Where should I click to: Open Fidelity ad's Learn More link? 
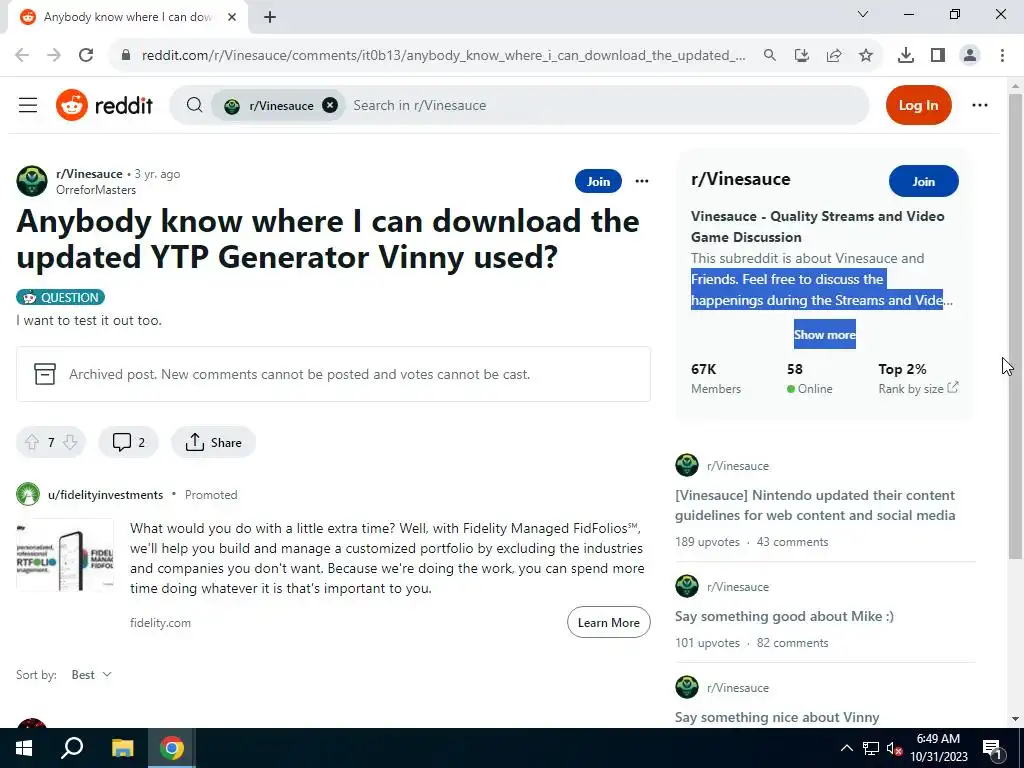(x=609, y=622)
